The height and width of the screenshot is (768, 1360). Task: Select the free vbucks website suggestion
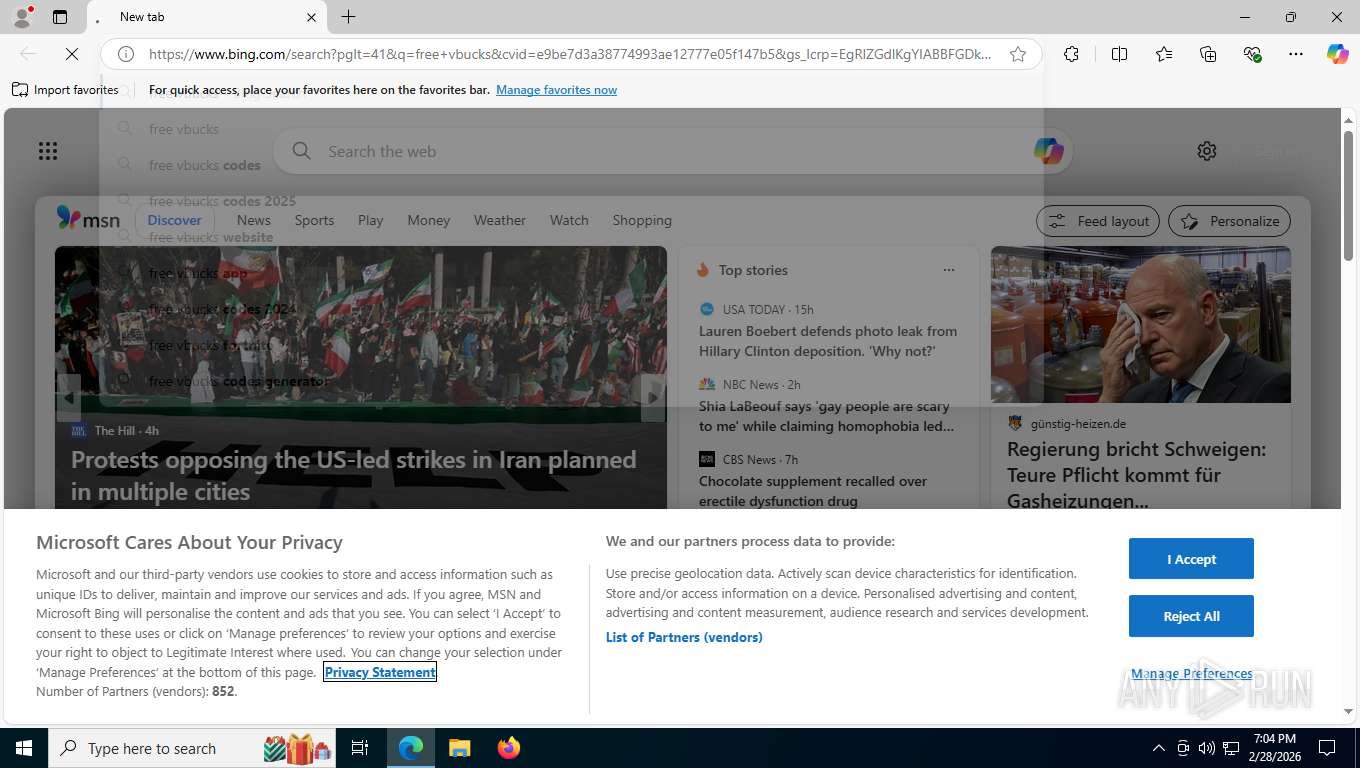click(211, 237)
